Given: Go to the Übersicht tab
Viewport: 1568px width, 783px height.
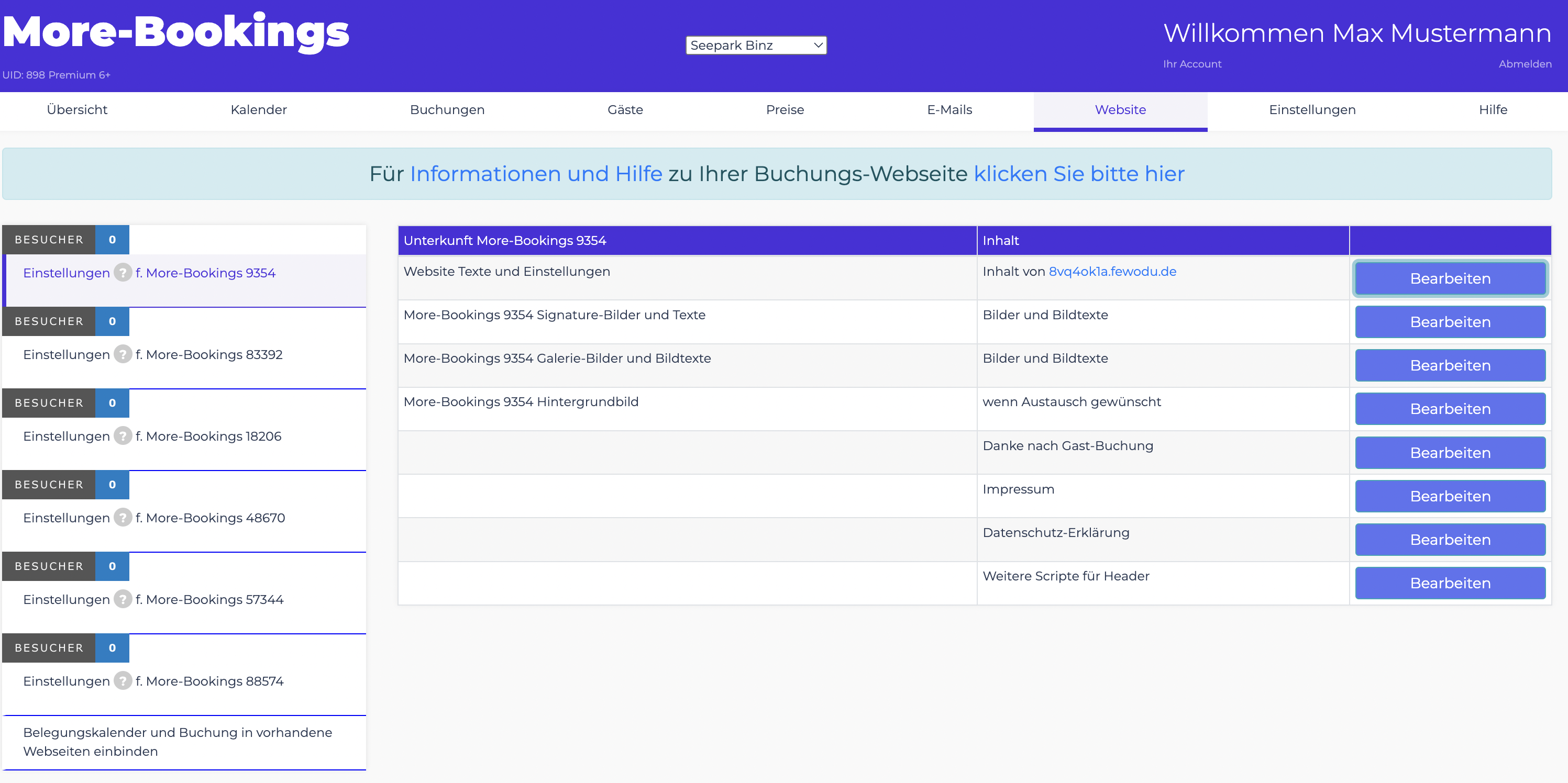Looking at the screenshot, I should (76, 110).
